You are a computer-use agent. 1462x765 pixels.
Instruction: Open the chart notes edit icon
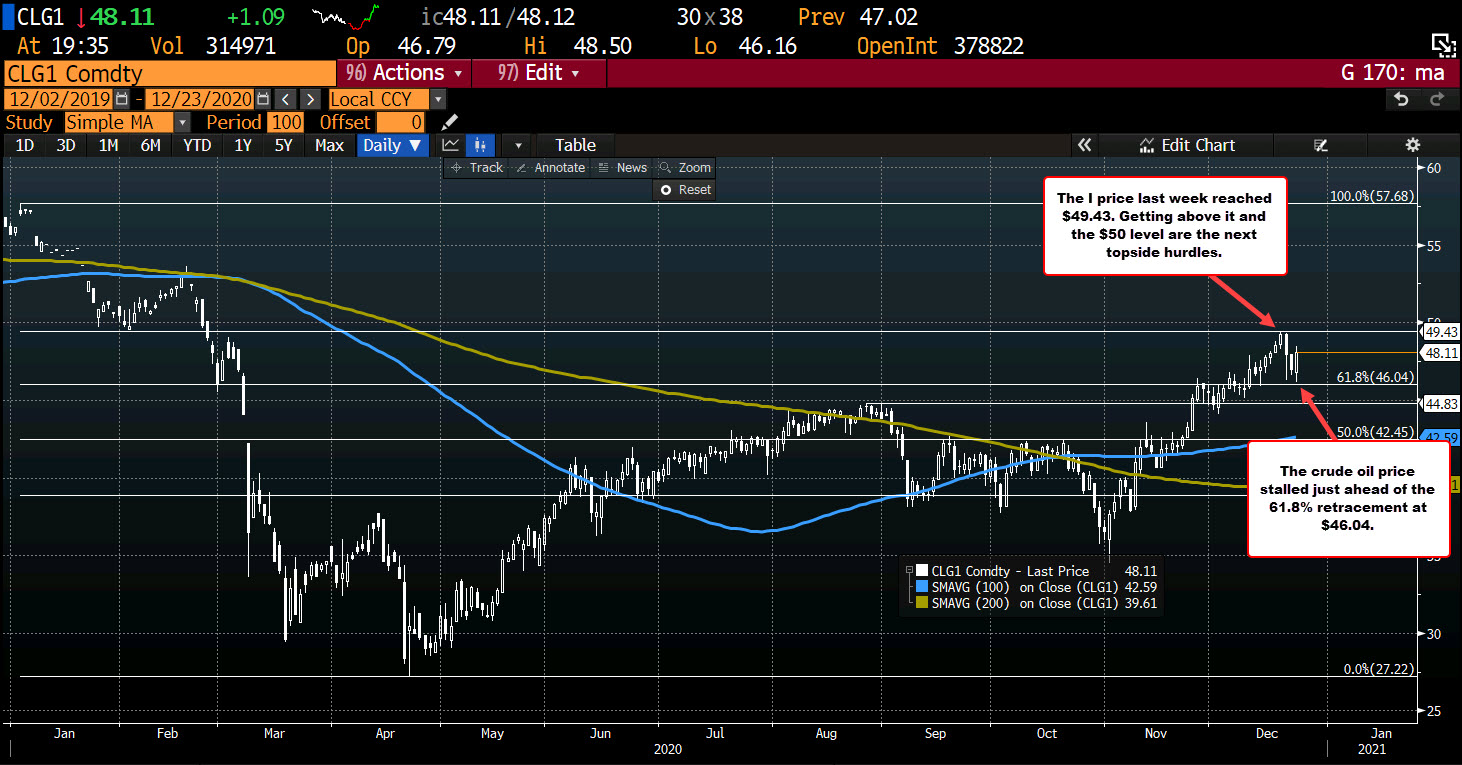click(x=1320, y=145)
